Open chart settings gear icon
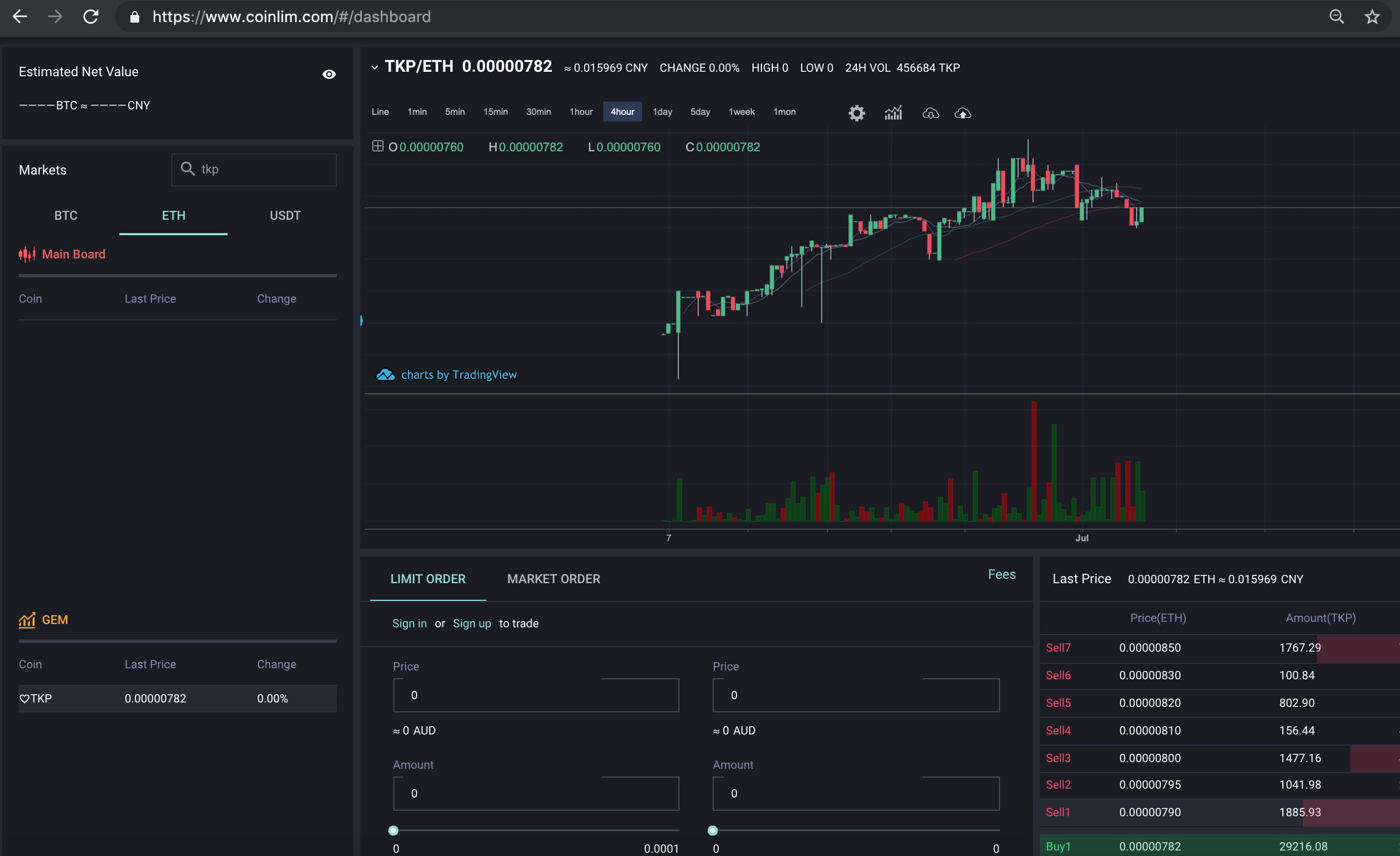The image size is (1400, 856). (856, 113)
